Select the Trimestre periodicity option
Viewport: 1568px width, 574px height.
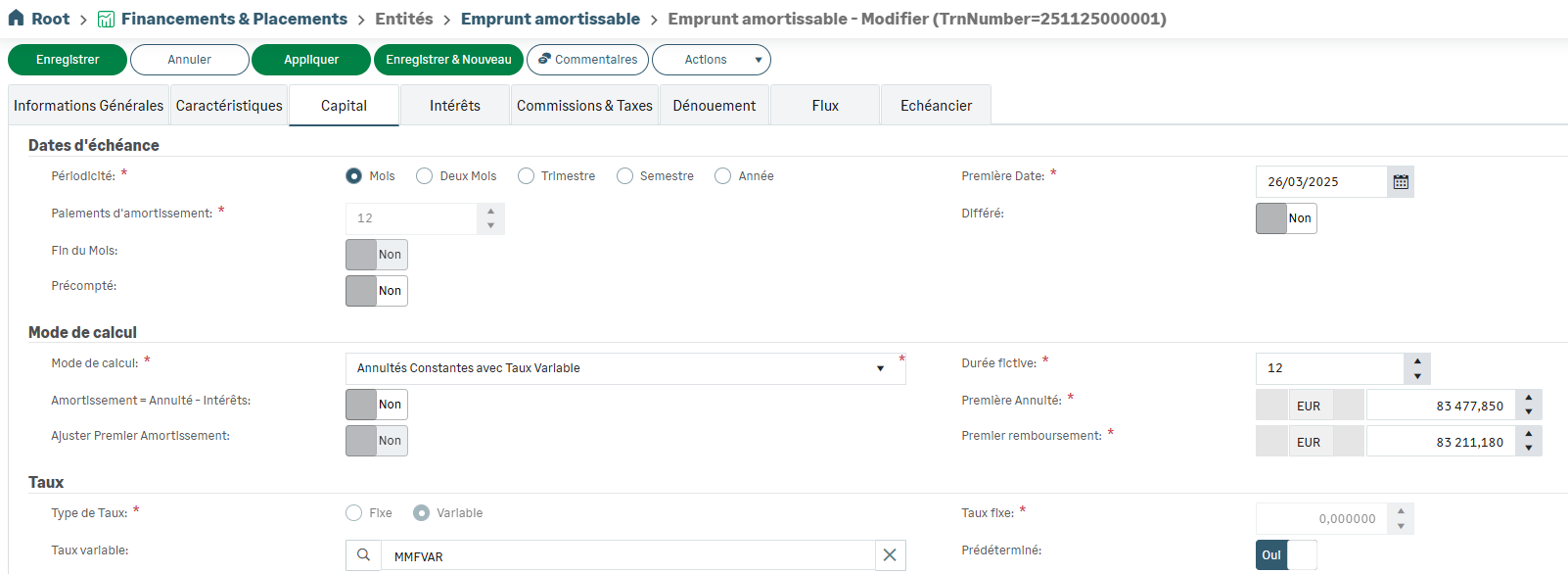tap(527, 176)
